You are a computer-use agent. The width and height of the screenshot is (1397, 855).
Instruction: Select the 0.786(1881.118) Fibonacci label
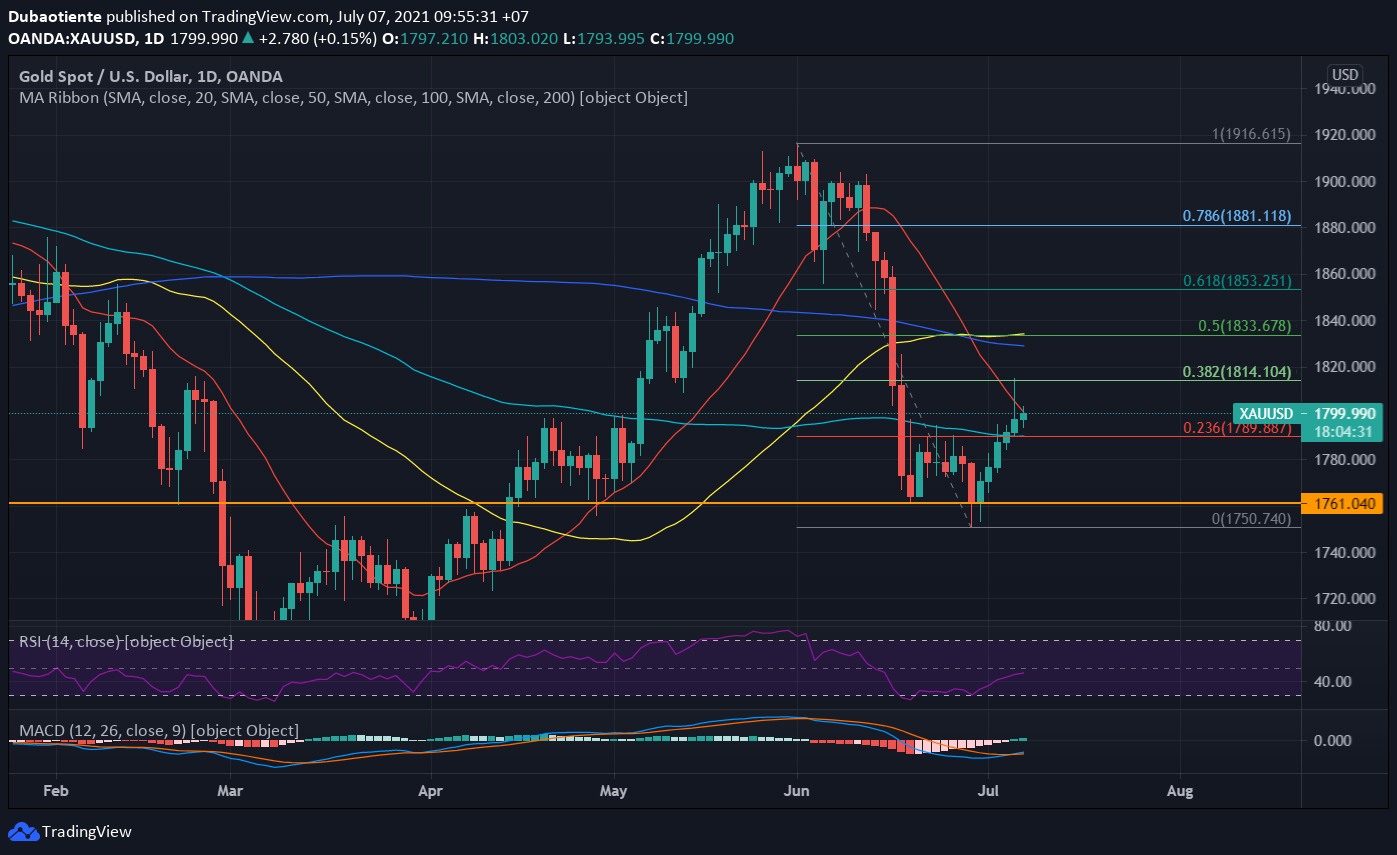click(1236, 216)
